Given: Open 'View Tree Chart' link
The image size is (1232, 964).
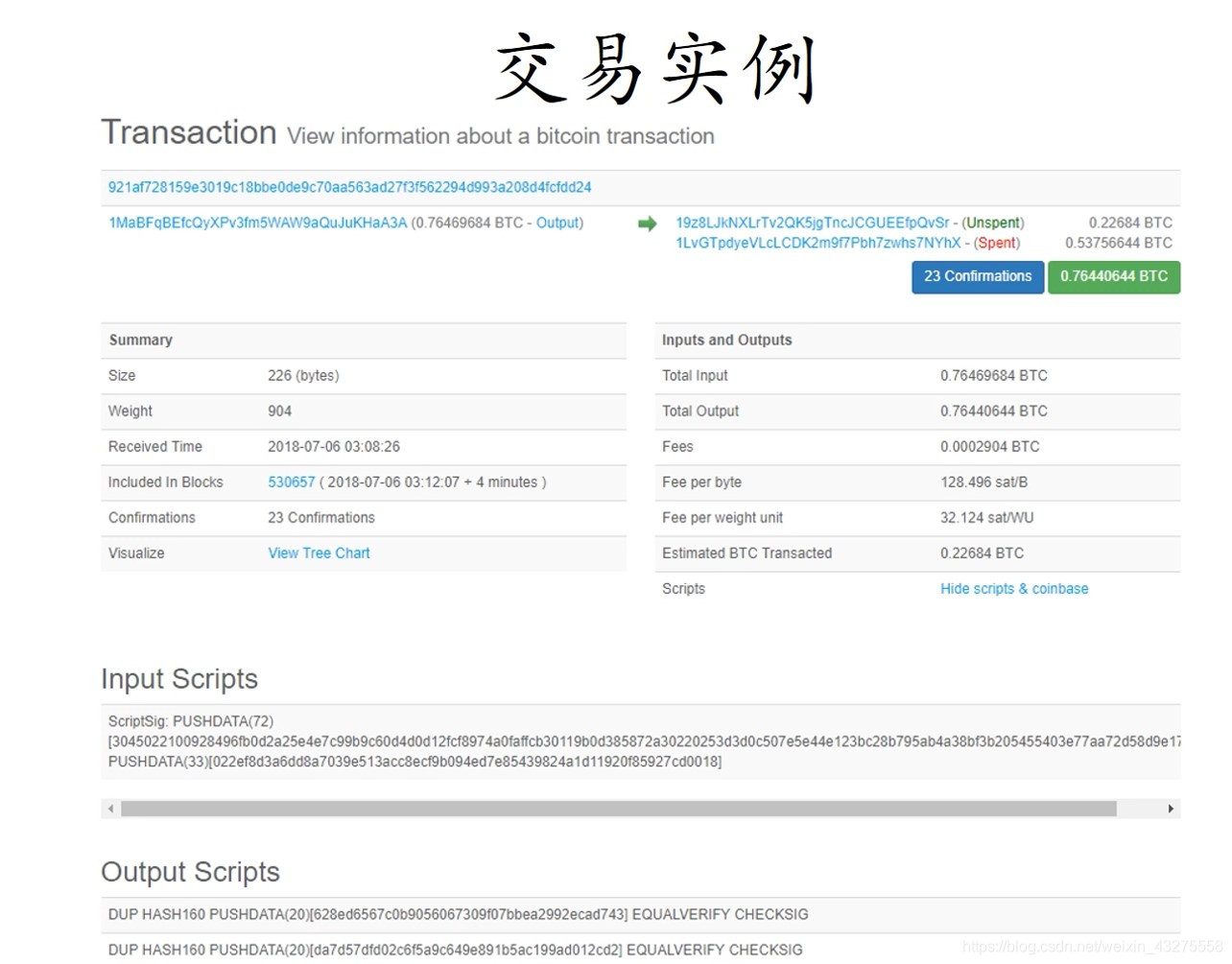Looking at the screenshot, I should coord(319,553).
